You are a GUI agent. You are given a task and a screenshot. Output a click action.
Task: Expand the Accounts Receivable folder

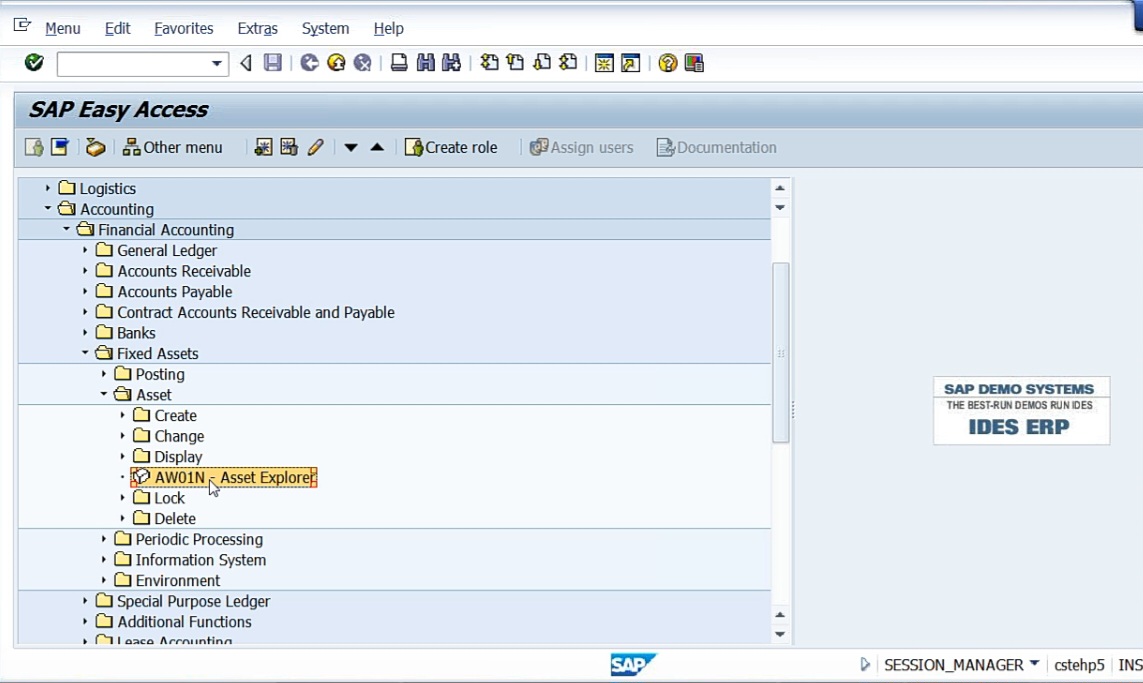[x=85, y=270]
